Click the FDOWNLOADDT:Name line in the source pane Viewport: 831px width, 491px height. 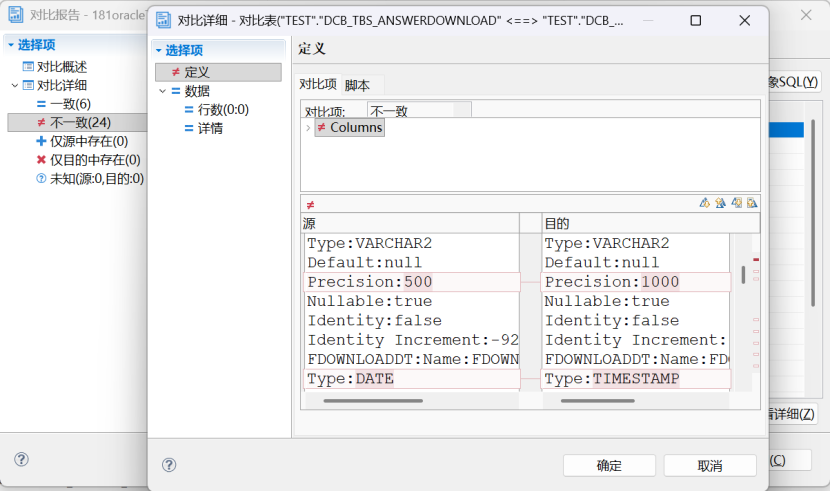tap(413, 360)
